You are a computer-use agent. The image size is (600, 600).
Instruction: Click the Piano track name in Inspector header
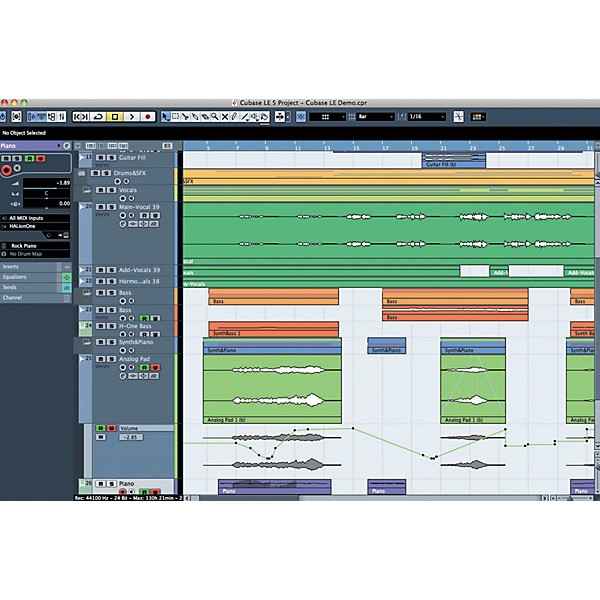click(8, 146)
